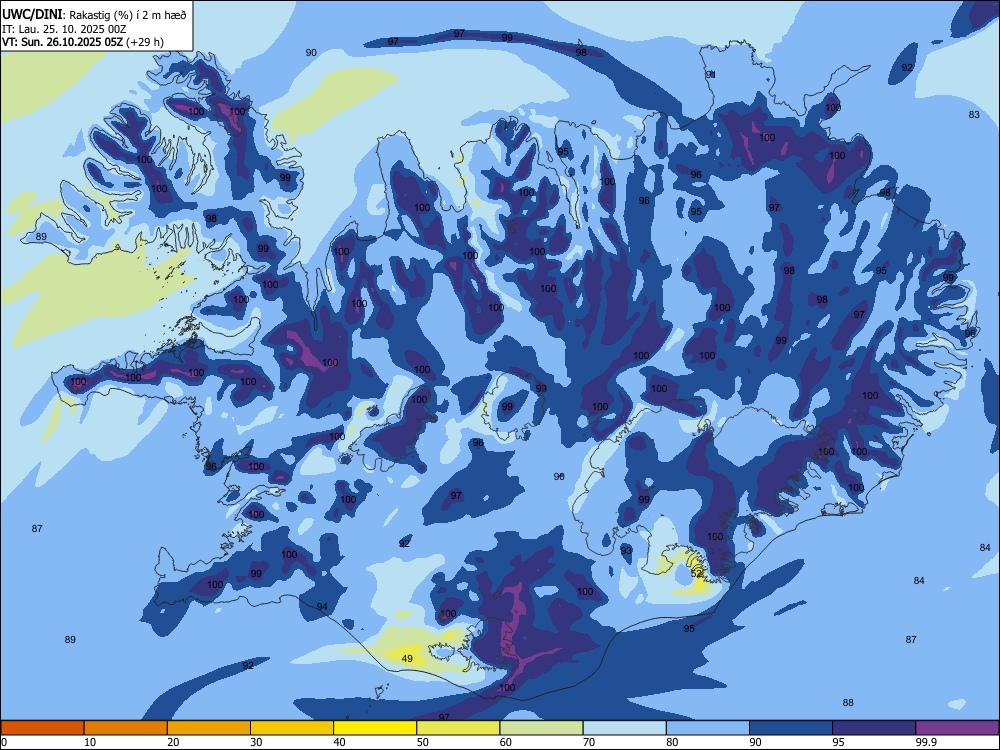Select the 70–80 light blue legend swatch
The height and width of the screenshot is (750, 1000).
pos(624,728)
